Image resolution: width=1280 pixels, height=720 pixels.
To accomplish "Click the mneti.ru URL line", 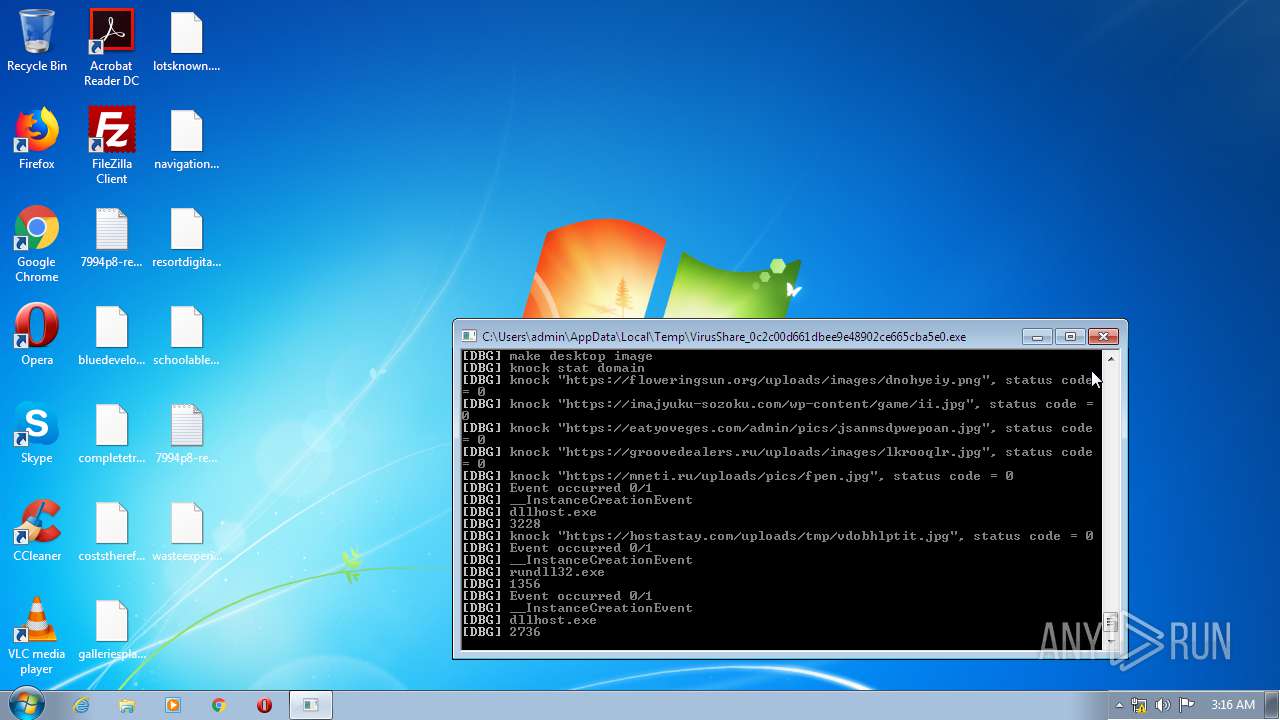I will tap(737, 476).
